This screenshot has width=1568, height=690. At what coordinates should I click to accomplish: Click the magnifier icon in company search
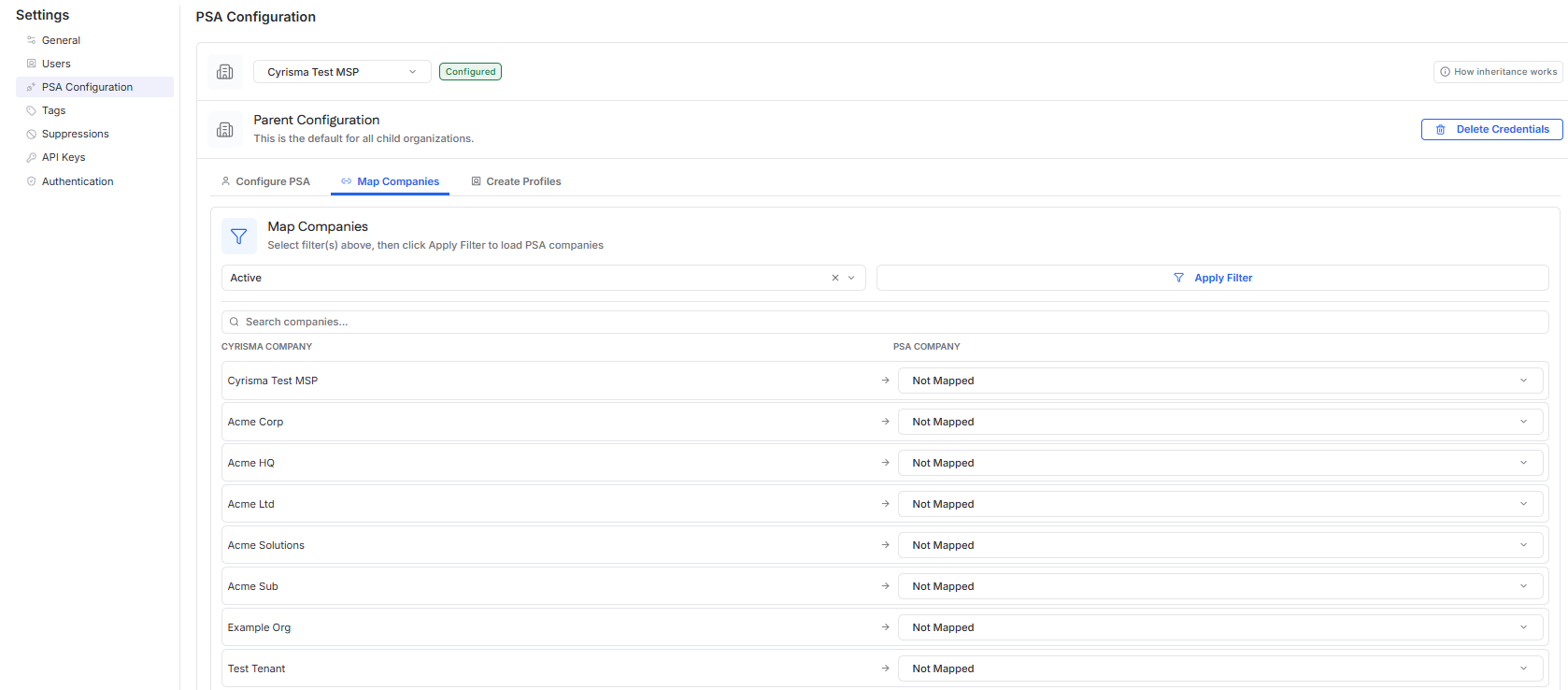click(x=235, y=322)
